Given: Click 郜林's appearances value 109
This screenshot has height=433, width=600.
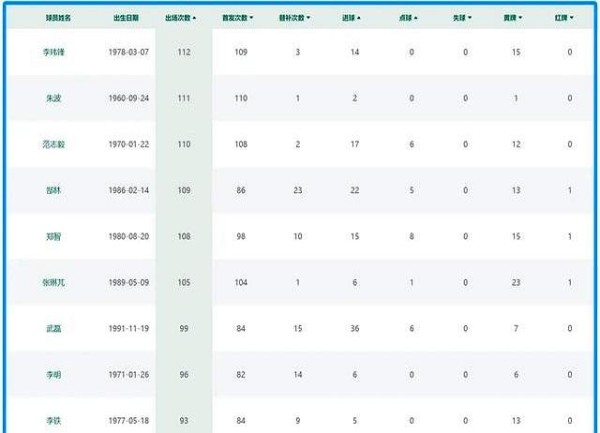Looking at the screenshot, I should 184,190.
